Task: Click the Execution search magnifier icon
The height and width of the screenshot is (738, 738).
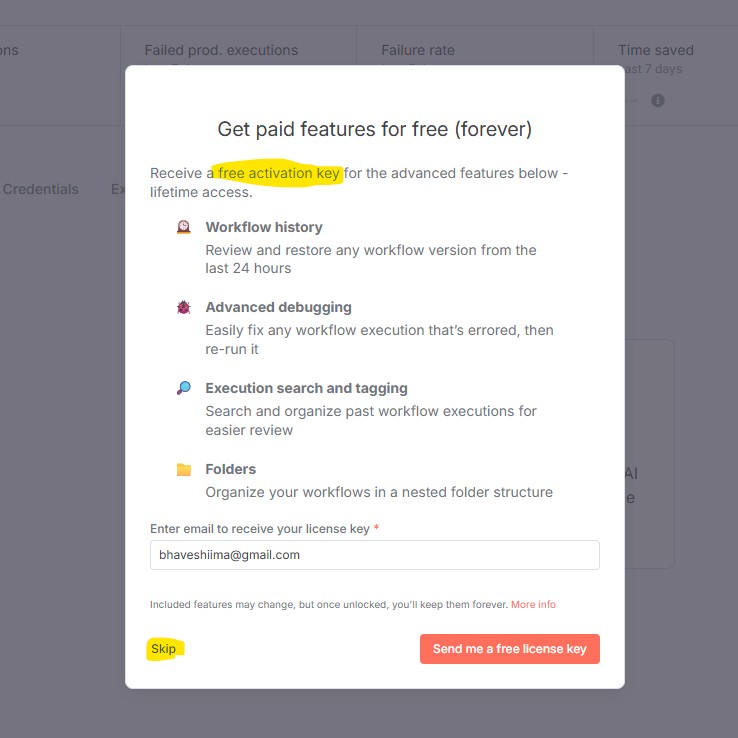Action: [x=184, y=388]
